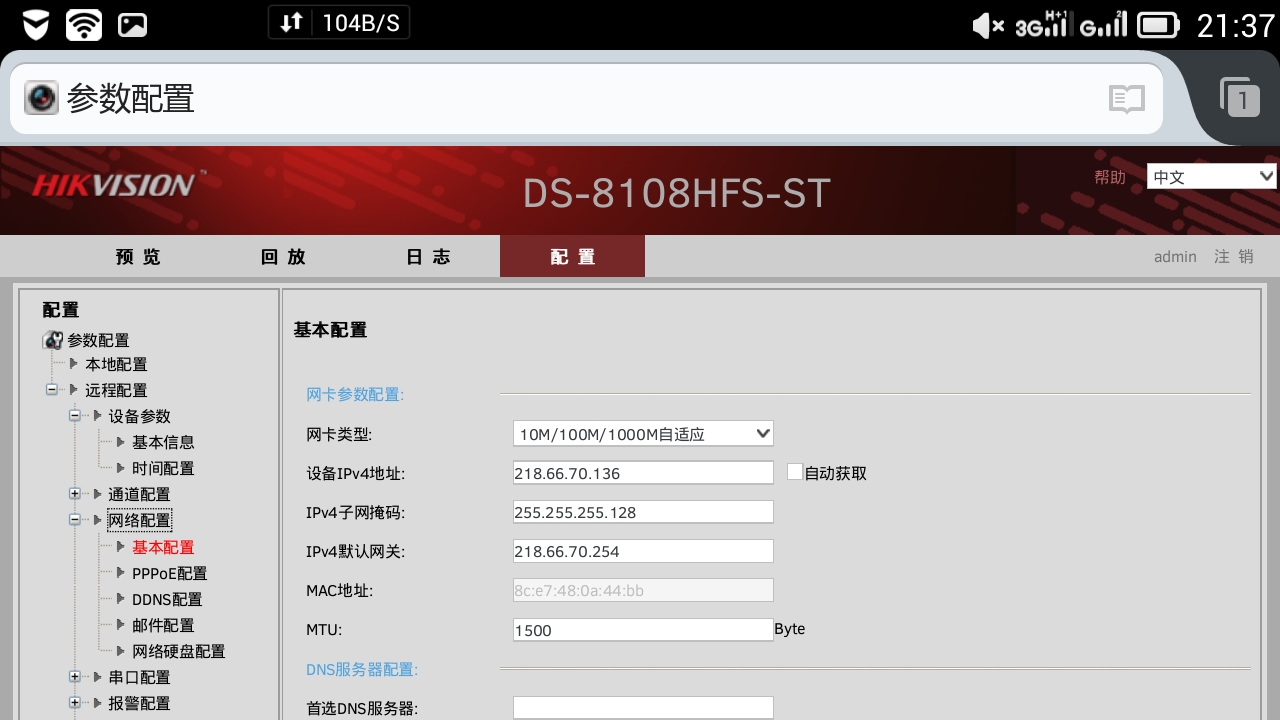
Task: Tap the network speed 104B/S indicator
Action: (x=339, y=23)
